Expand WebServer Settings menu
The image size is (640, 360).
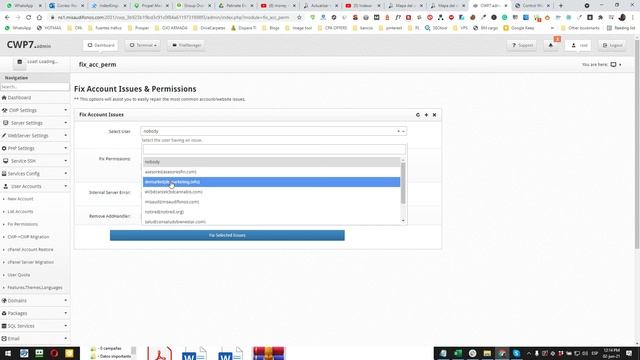click(35, 136)
